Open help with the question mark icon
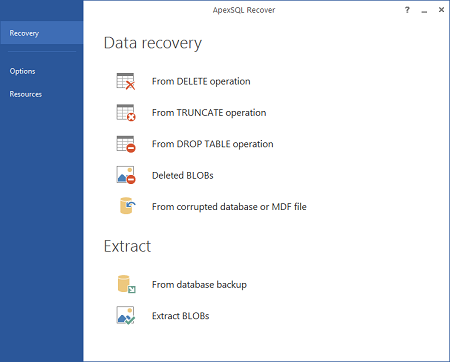 coord(407,10)
